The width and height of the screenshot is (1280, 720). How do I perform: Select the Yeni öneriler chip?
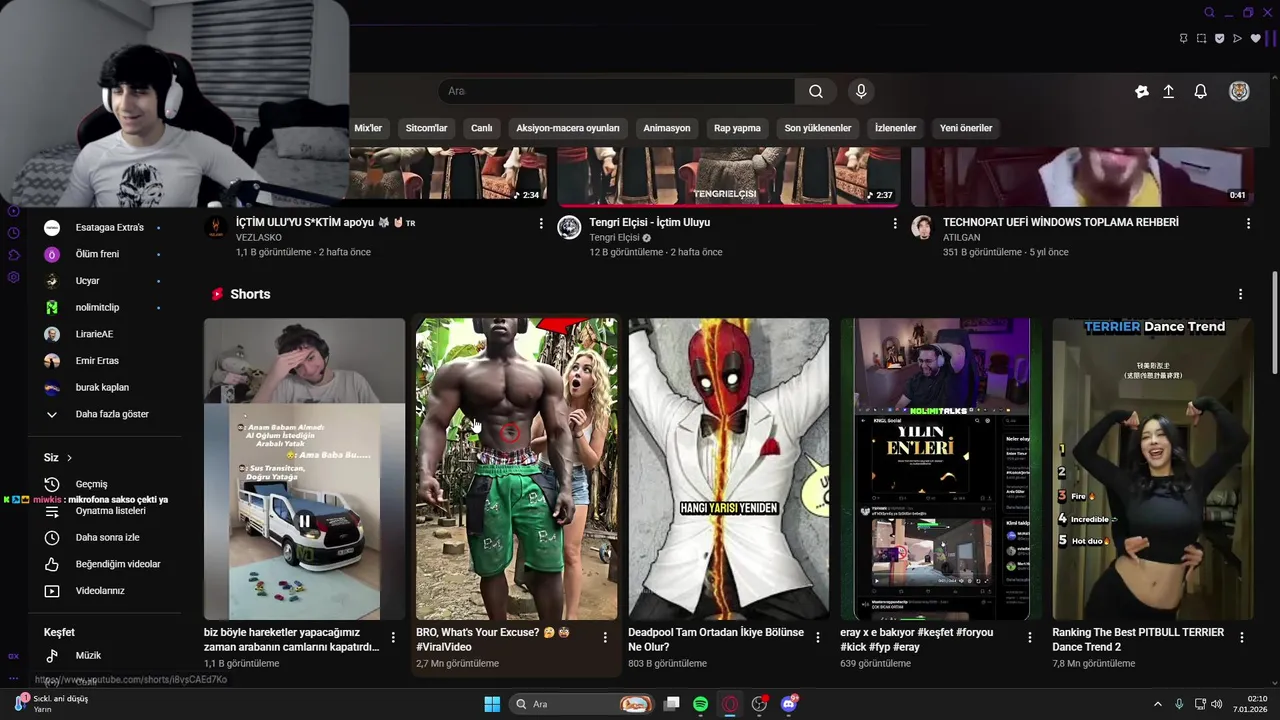(x=966, y=128)
